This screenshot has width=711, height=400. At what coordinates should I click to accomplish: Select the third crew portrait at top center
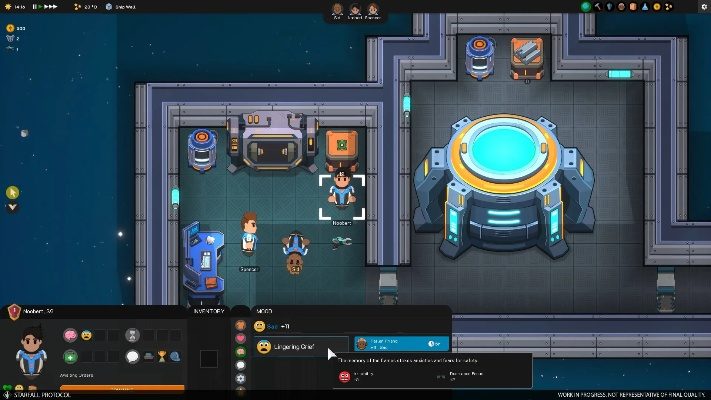[373, 10]
